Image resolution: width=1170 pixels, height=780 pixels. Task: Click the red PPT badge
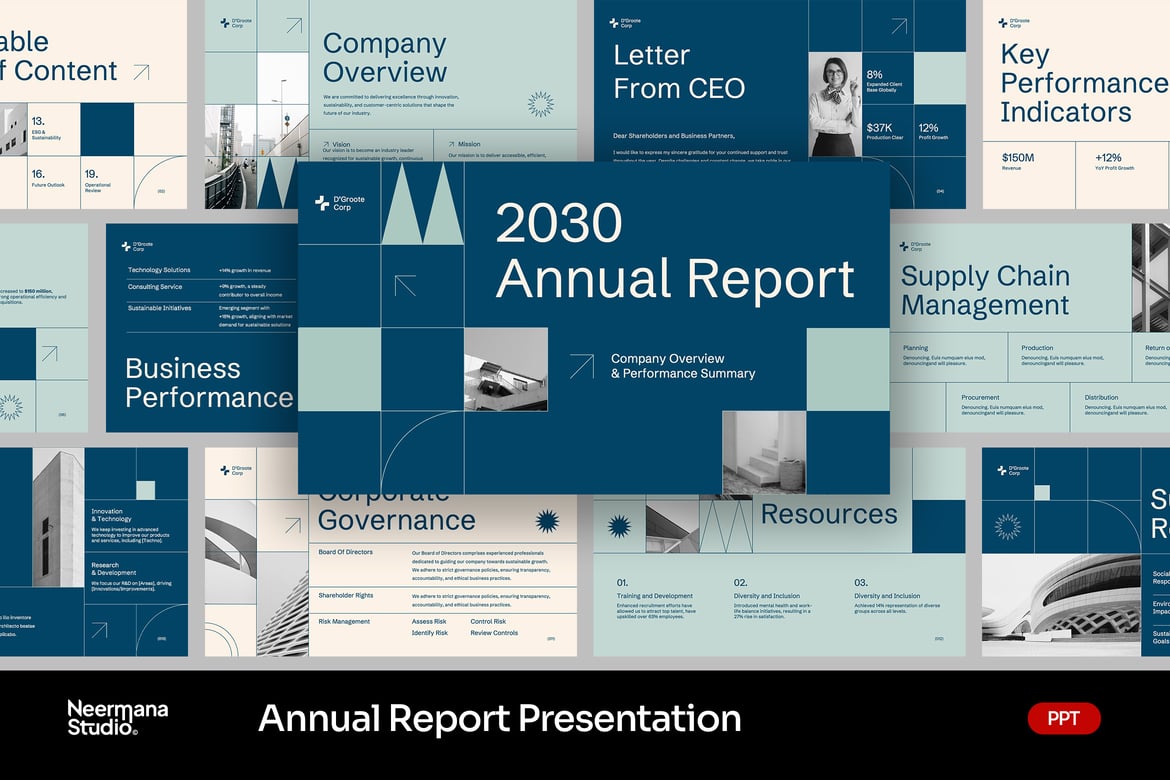(1063, 719)
